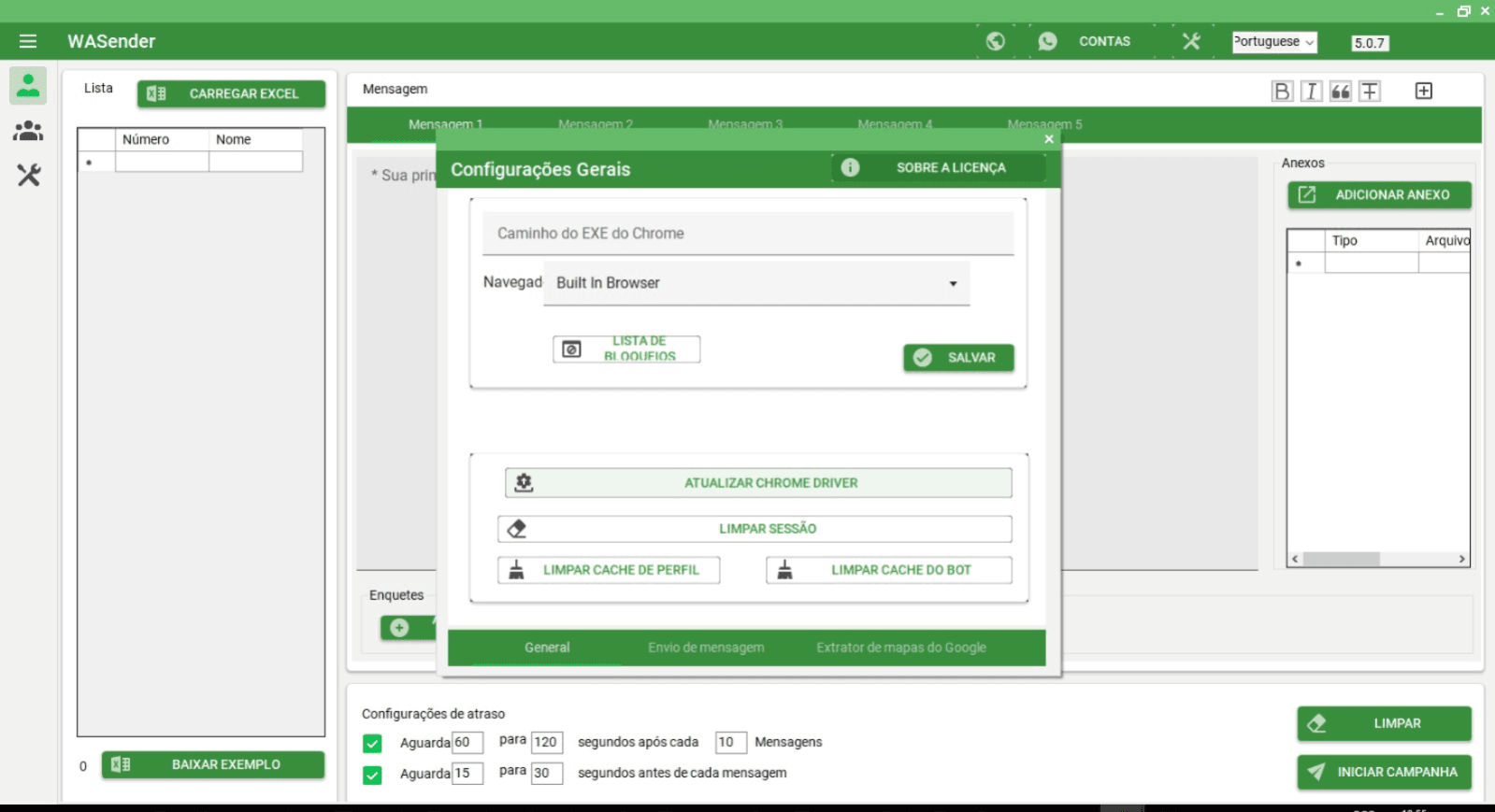Open the hamburger menu in header
This screenshot has height=812, width=1495.
(x=28, y=41)
